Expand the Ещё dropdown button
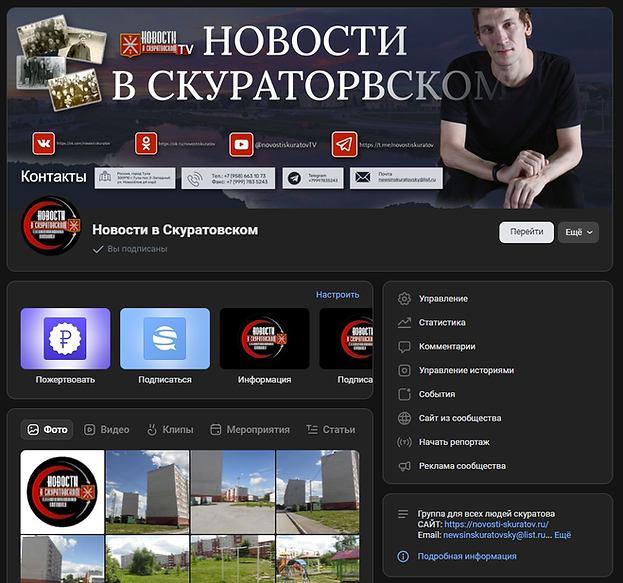The image size is (623, 583). tap(578, 232)
